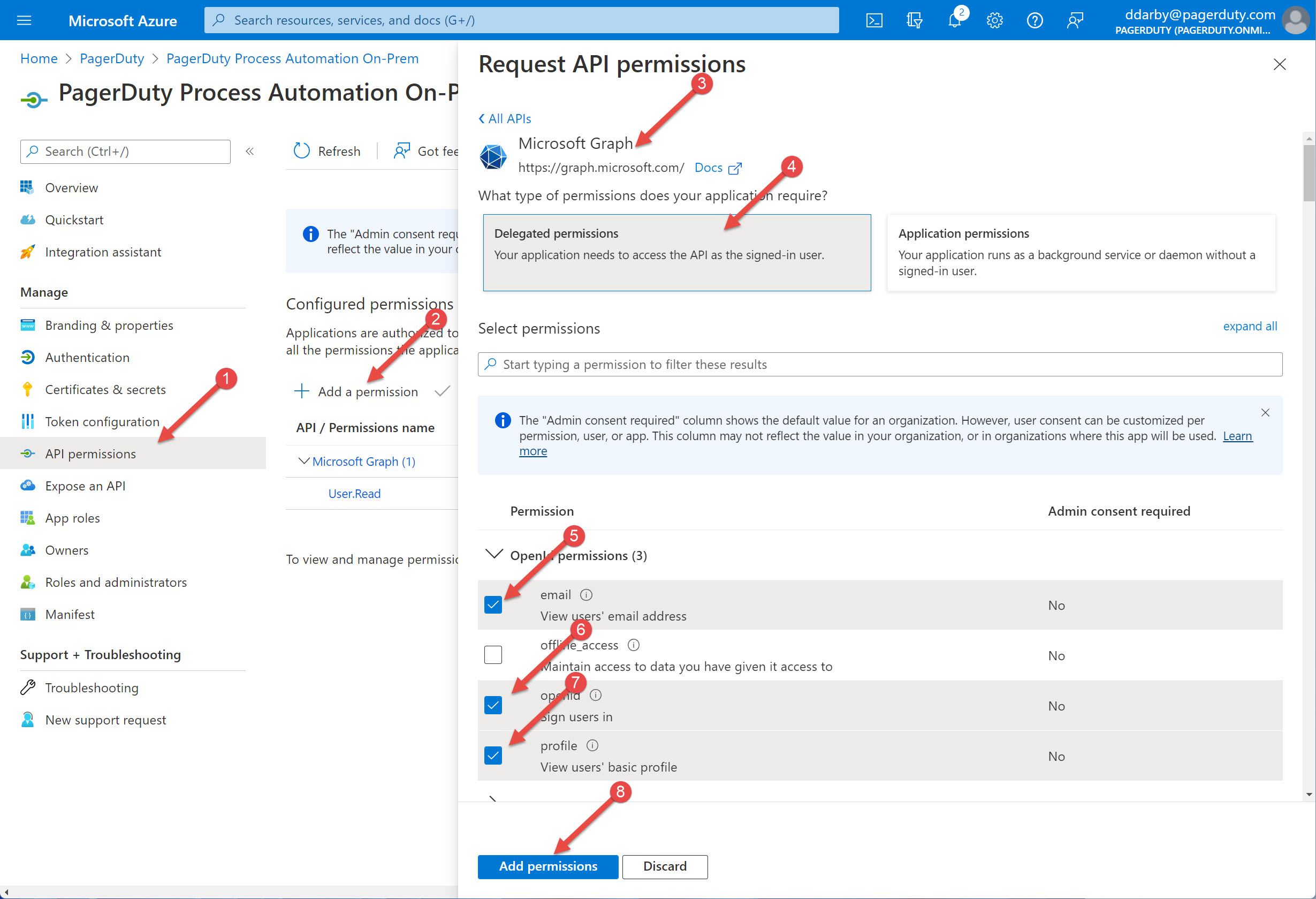Screen dimensions: 1316x899
Task: Uncheck the openid permission checkbox
Action: (493, 705)
